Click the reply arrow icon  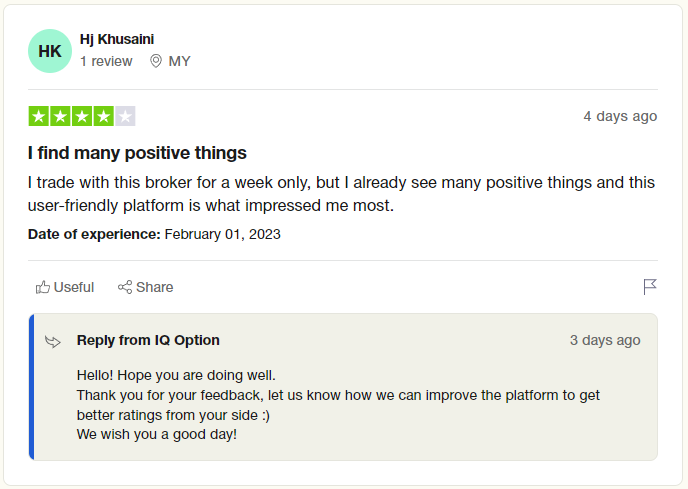pyautogui.click(x=53, y=342)
